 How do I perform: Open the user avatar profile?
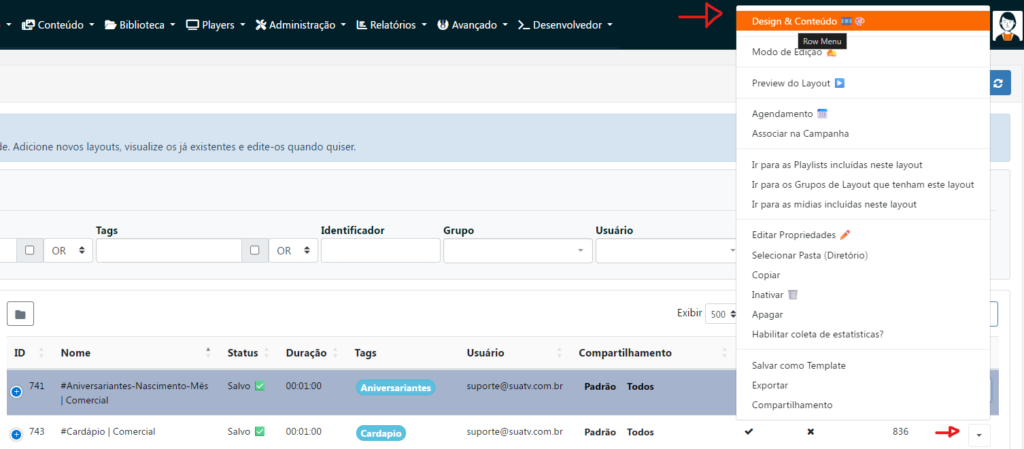(1006, 24)
